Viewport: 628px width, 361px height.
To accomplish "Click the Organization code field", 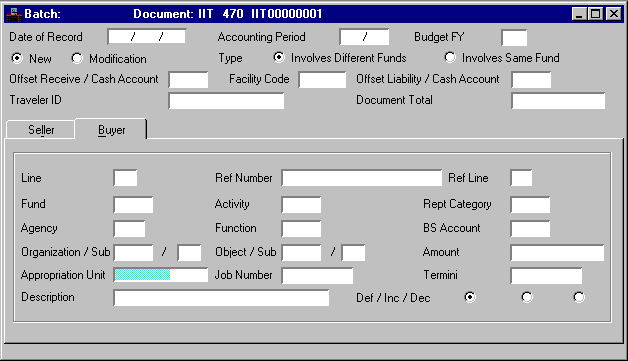I will pyautogui.click(x=133, y=253).
